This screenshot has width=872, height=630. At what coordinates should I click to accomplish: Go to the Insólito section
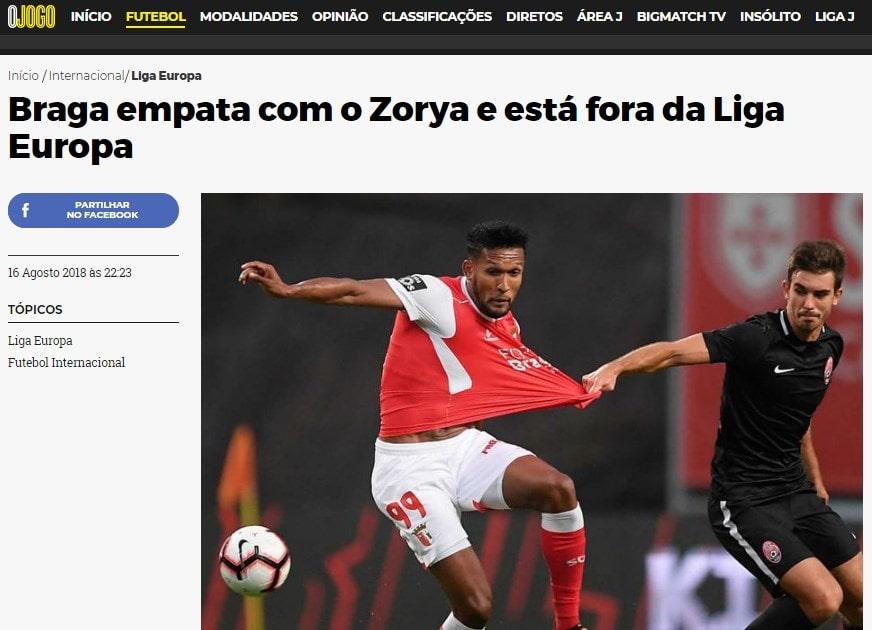pyautogui.click(x=770, y=17)
